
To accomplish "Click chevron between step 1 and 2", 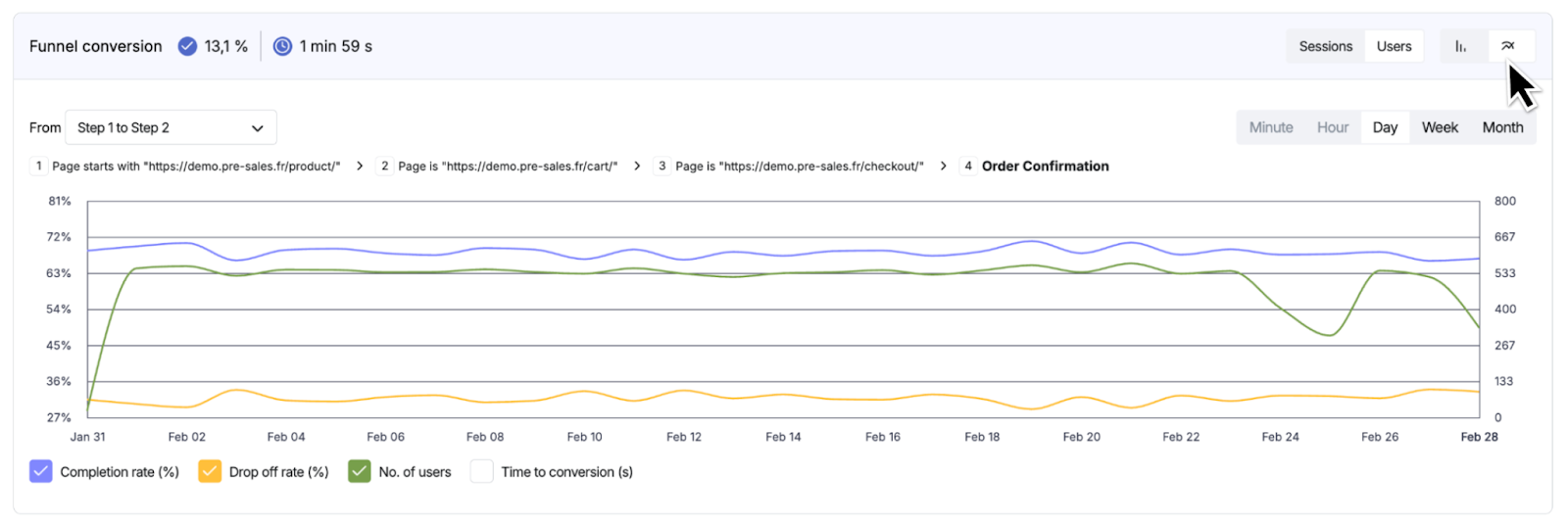I will pos(360,167).
